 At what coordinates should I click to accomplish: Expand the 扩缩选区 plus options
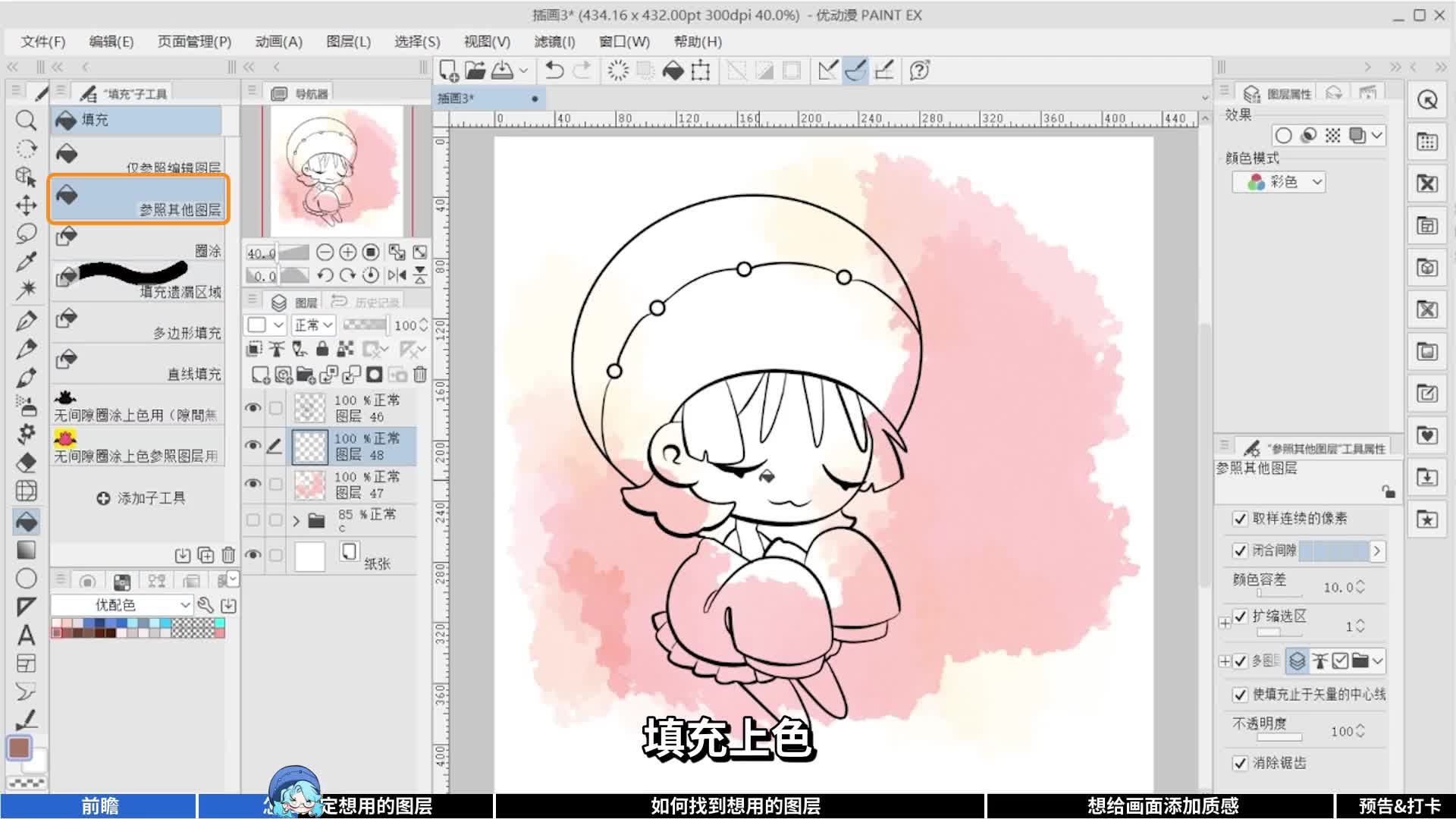1224,623
